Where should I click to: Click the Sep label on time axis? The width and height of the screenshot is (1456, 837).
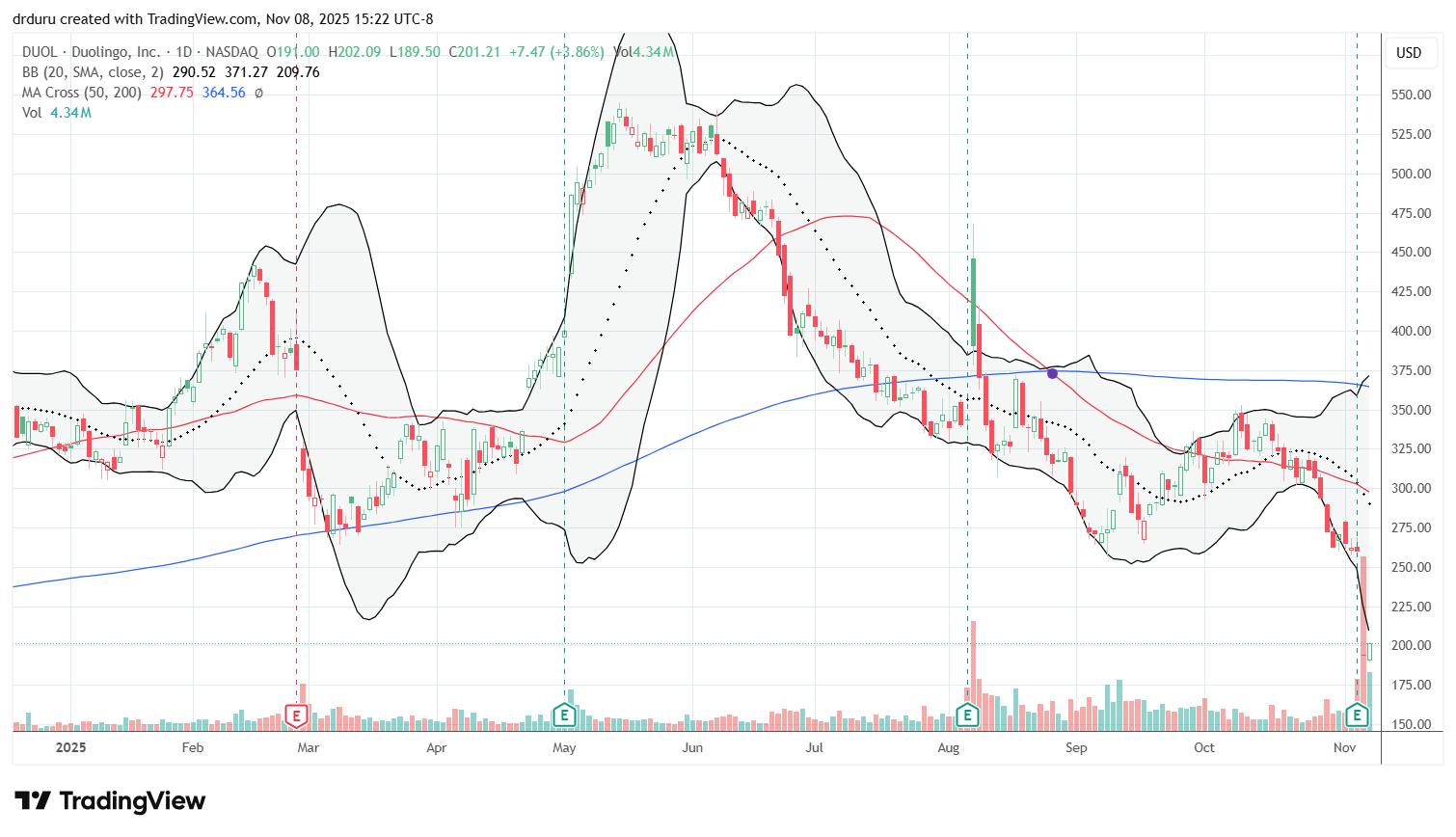tap(1076, 747)
